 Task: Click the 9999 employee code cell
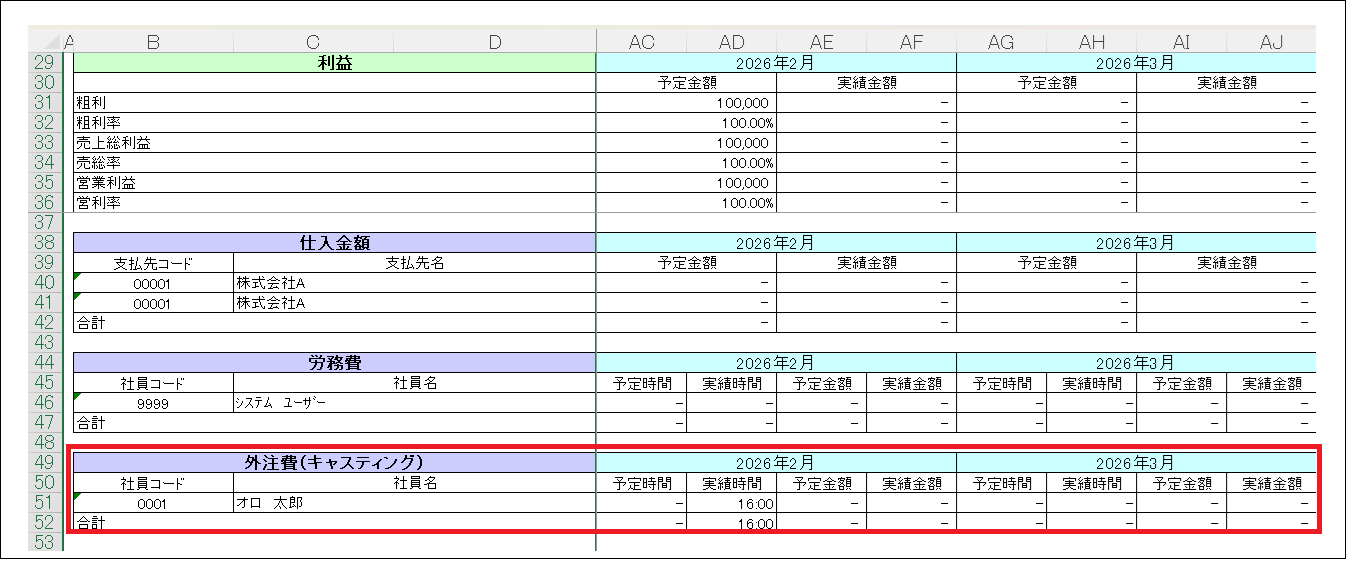point(153,402)
